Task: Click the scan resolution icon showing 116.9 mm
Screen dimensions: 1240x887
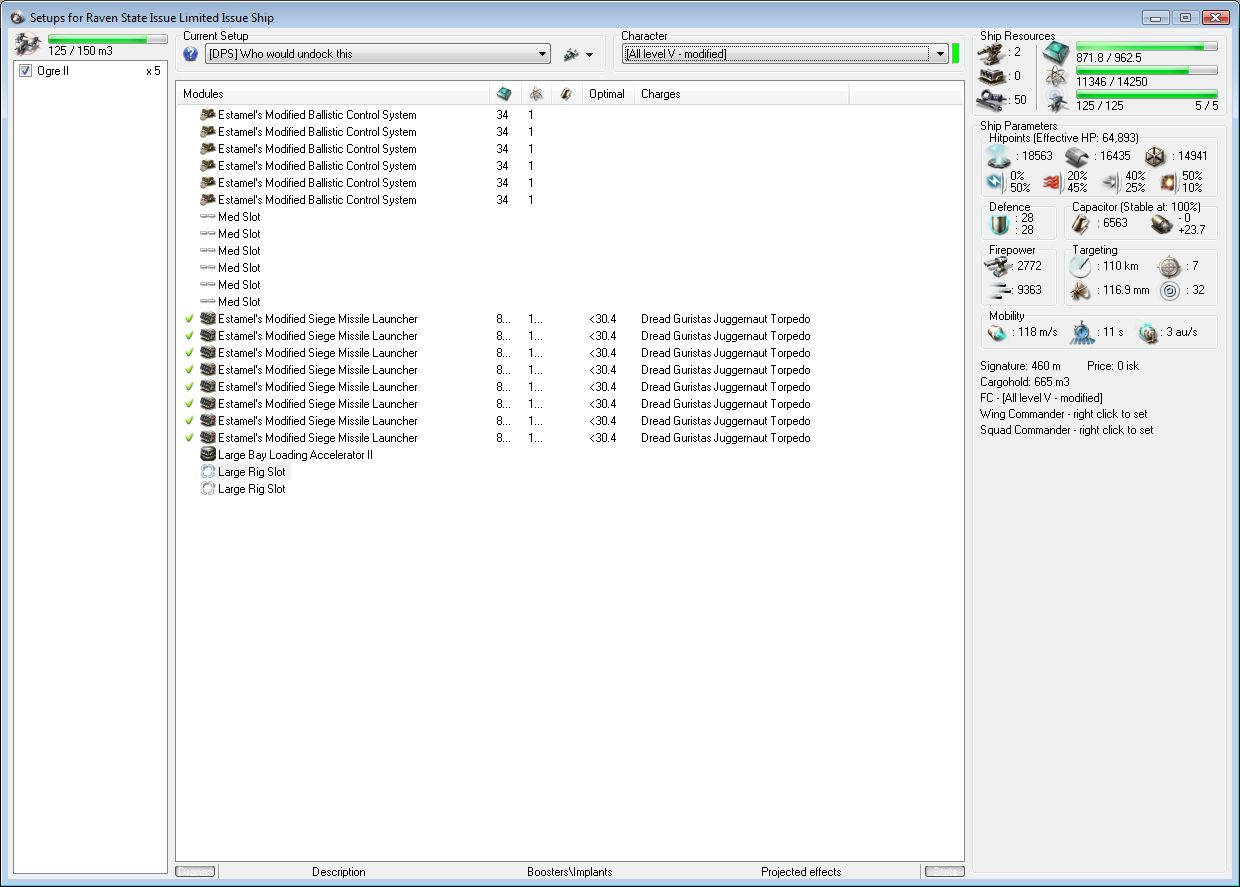Action: (x=1080, y=290)
